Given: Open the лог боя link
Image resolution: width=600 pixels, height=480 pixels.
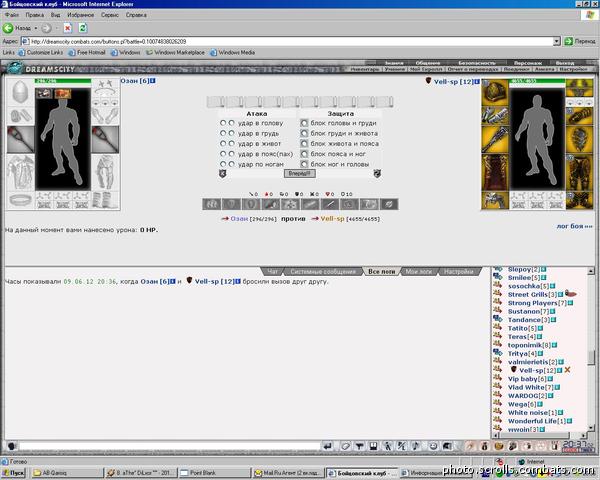Looking at the screenshot, I should tap(574, 226).
